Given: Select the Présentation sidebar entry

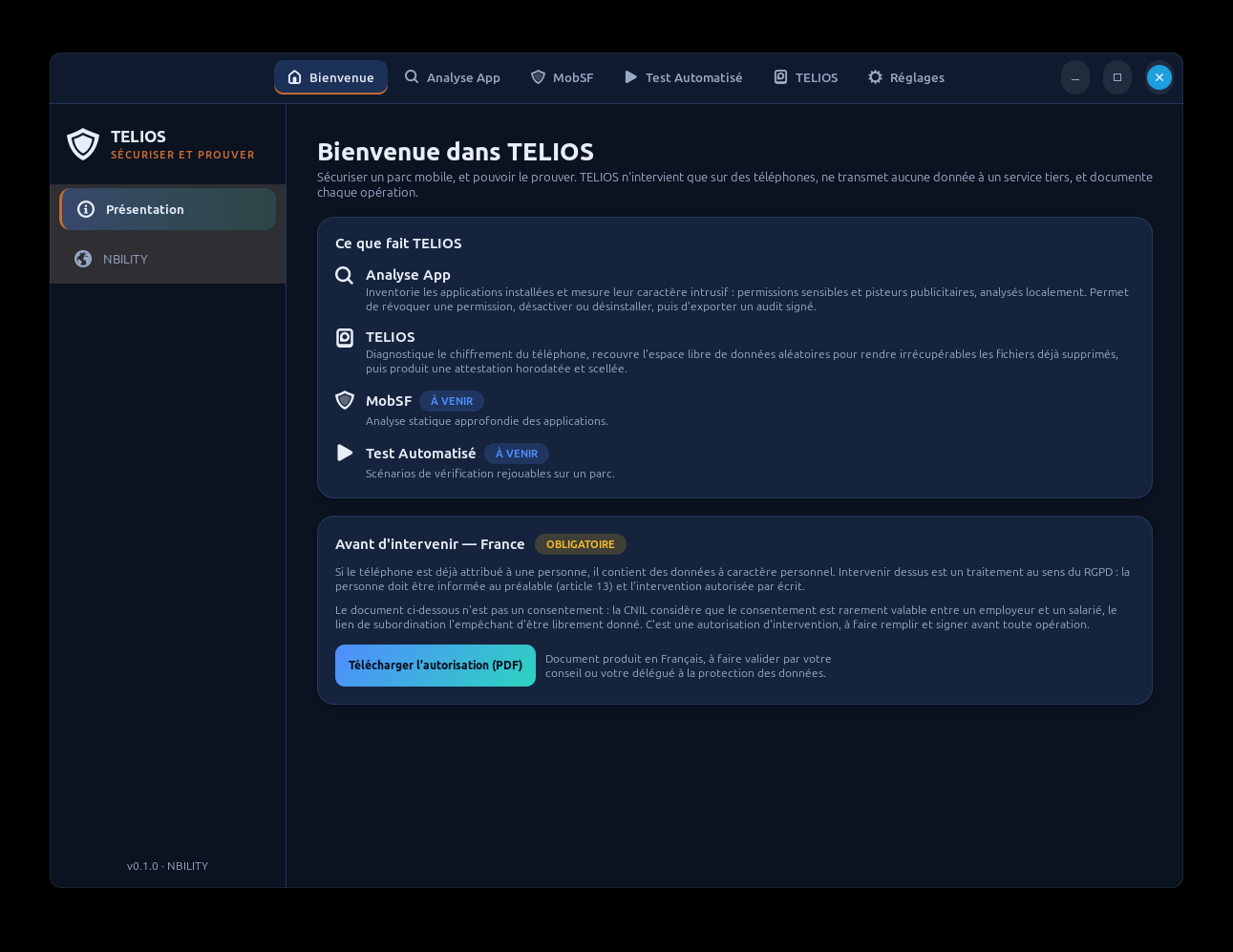Looking at the screenshot, I should pos(168,209).
